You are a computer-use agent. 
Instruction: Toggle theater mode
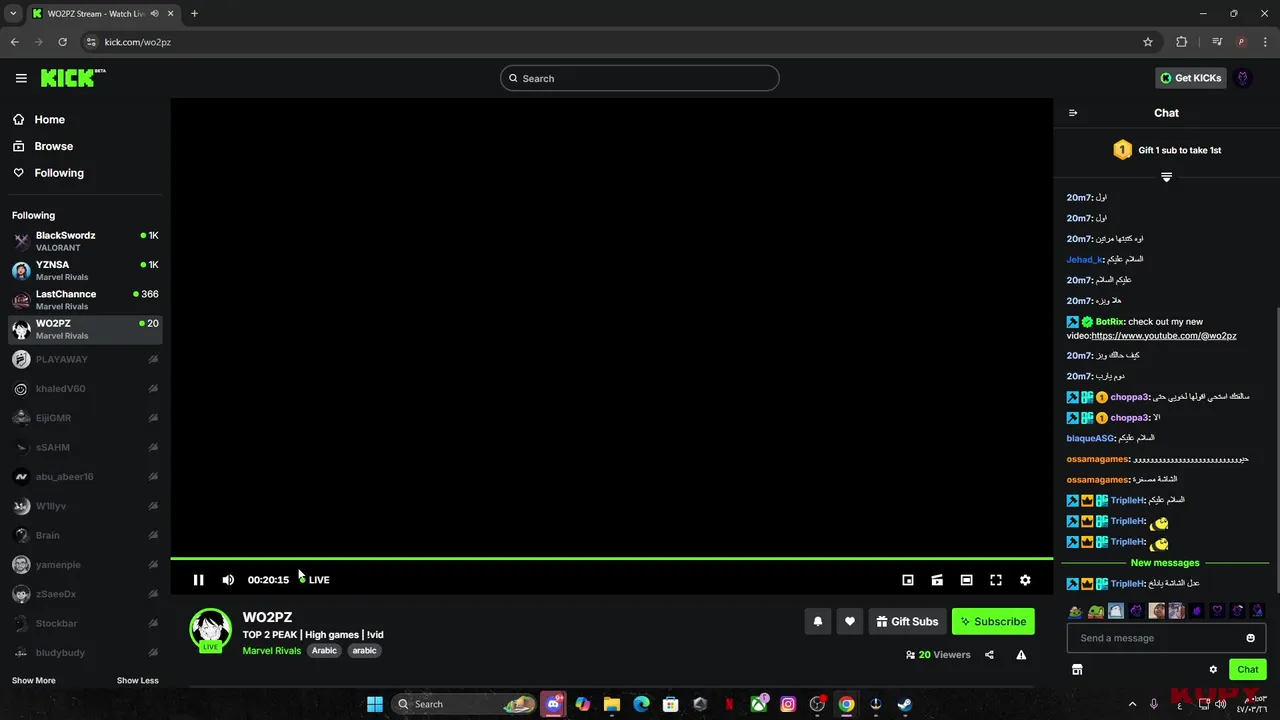966,580
